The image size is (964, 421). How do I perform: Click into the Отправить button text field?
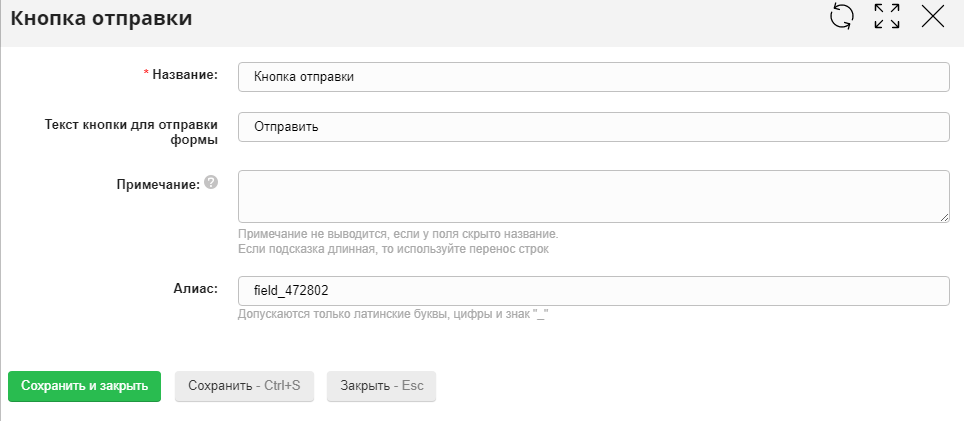[x=593, y=127]
